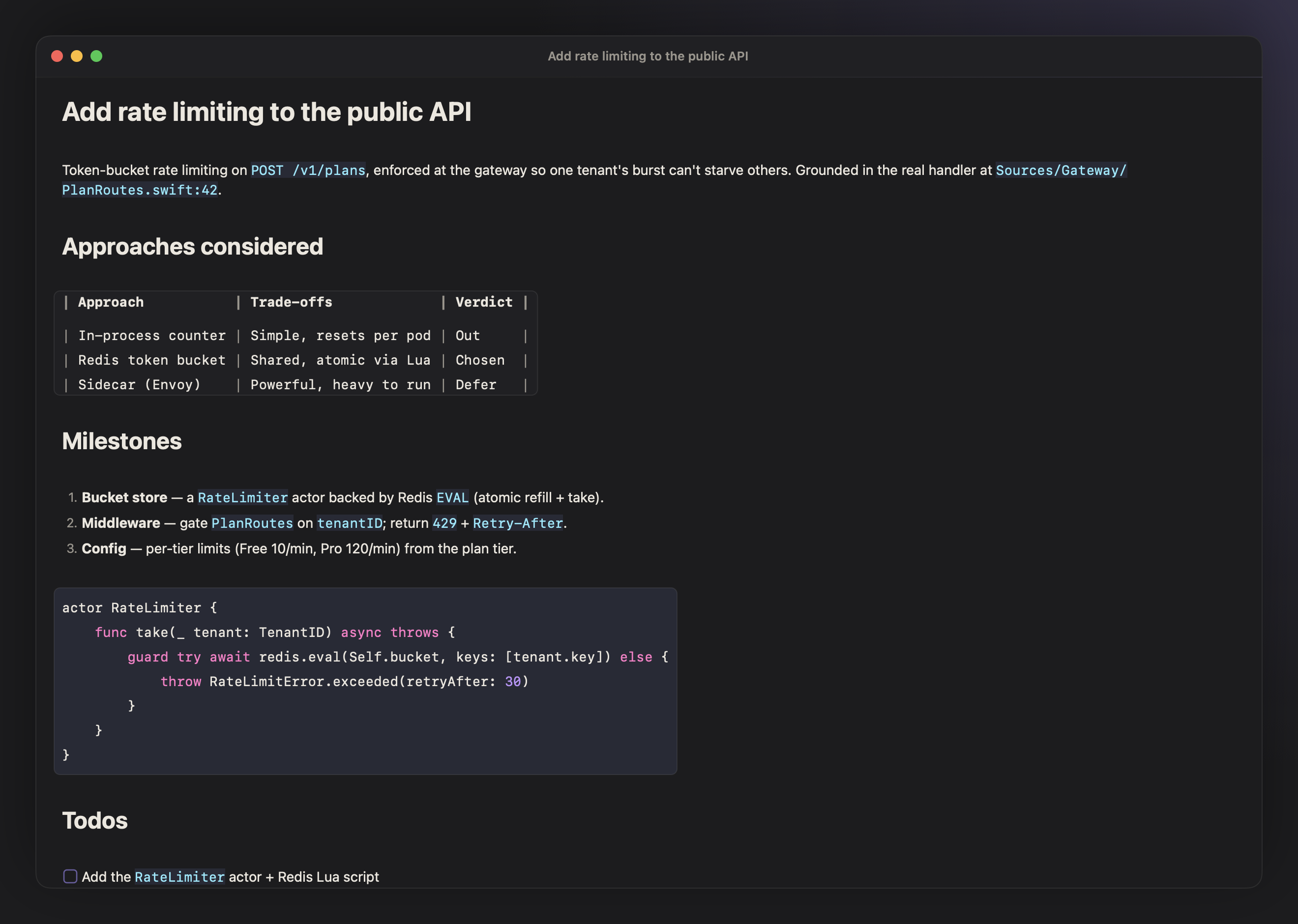
Task: Click the 'Simple, resets per pod' cell
Action: click(341, 336)
